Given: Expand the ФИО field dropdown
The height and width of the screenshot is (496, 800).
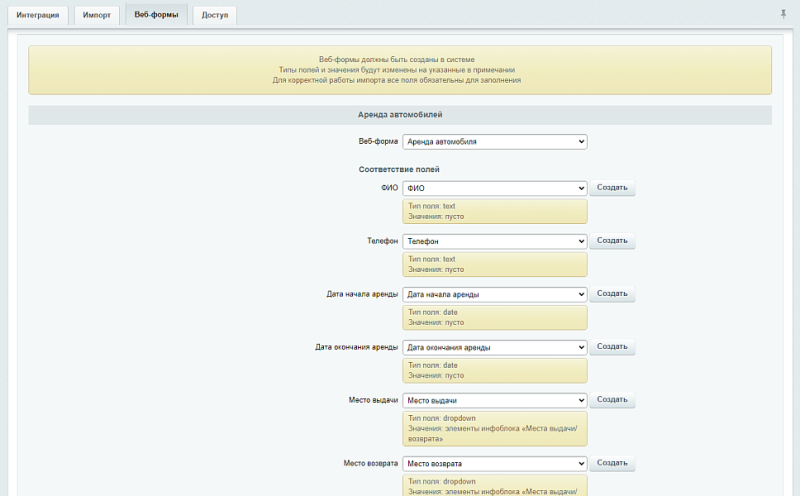Looking at the screenshot, I should (x=494, y=188).
